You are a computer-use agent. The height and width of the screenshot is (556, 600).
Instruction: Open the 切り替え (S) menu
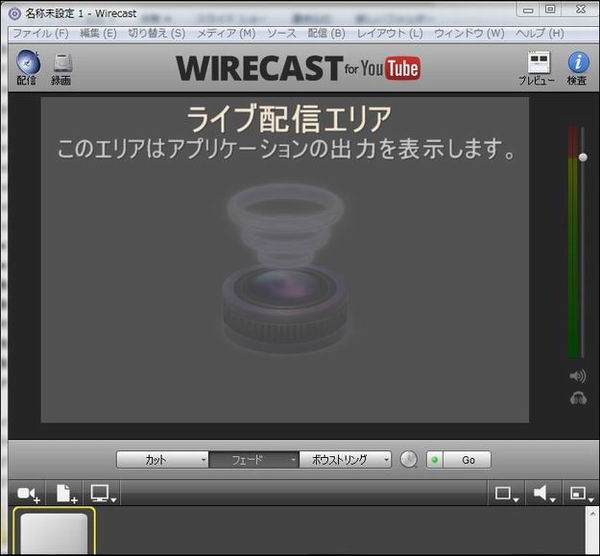(x=156, y=34)
